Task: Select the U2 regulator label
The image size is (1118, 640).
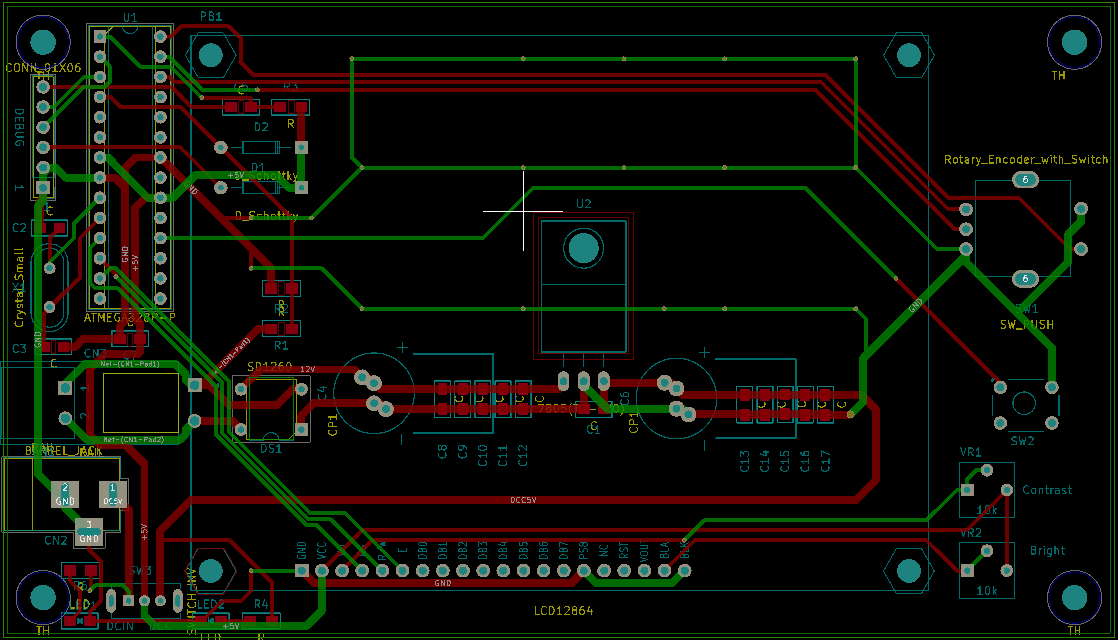Action: [x=584, y=204]
